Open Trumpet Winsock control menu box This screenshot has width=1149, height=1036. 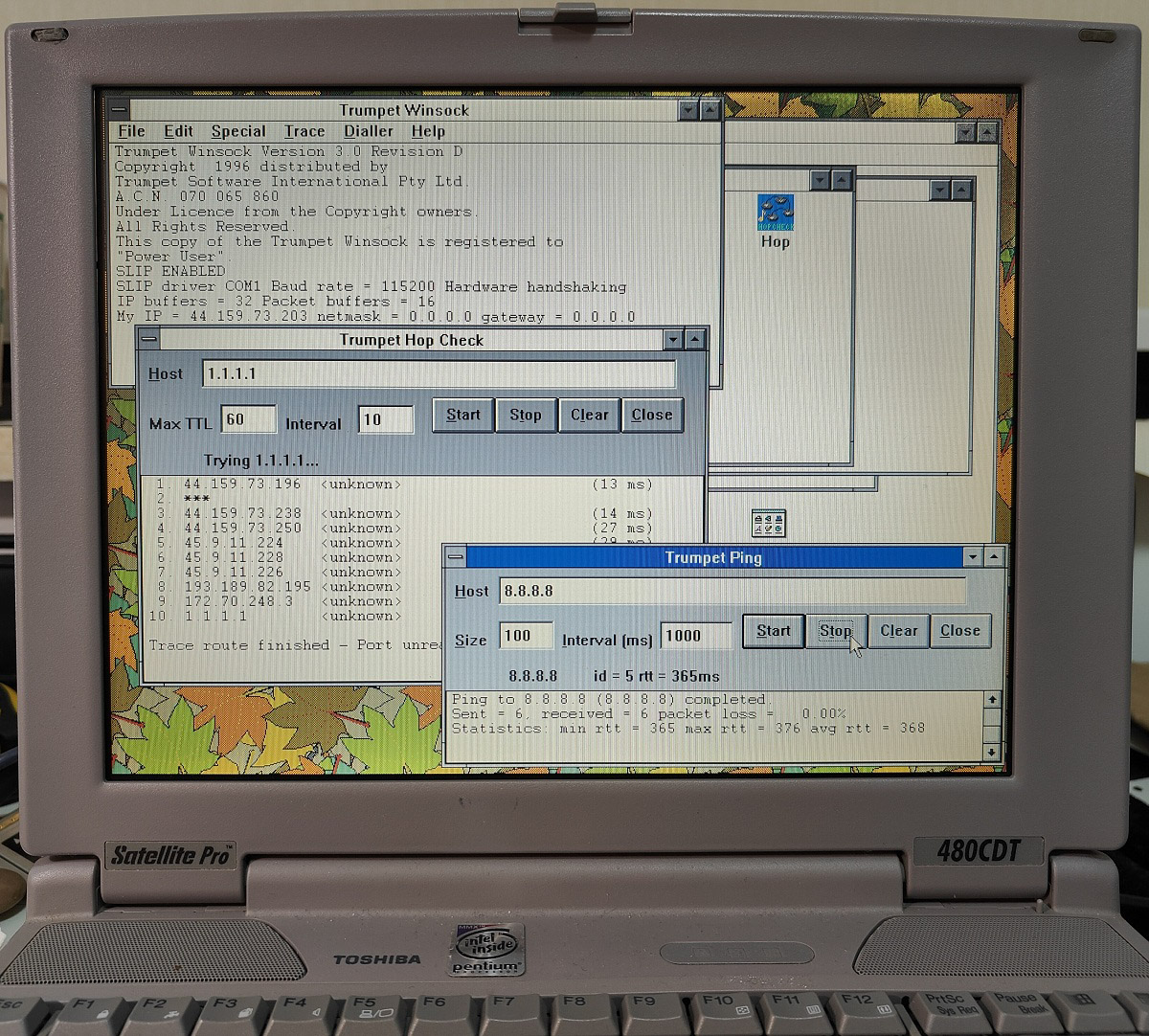click(x=118, y=110)
